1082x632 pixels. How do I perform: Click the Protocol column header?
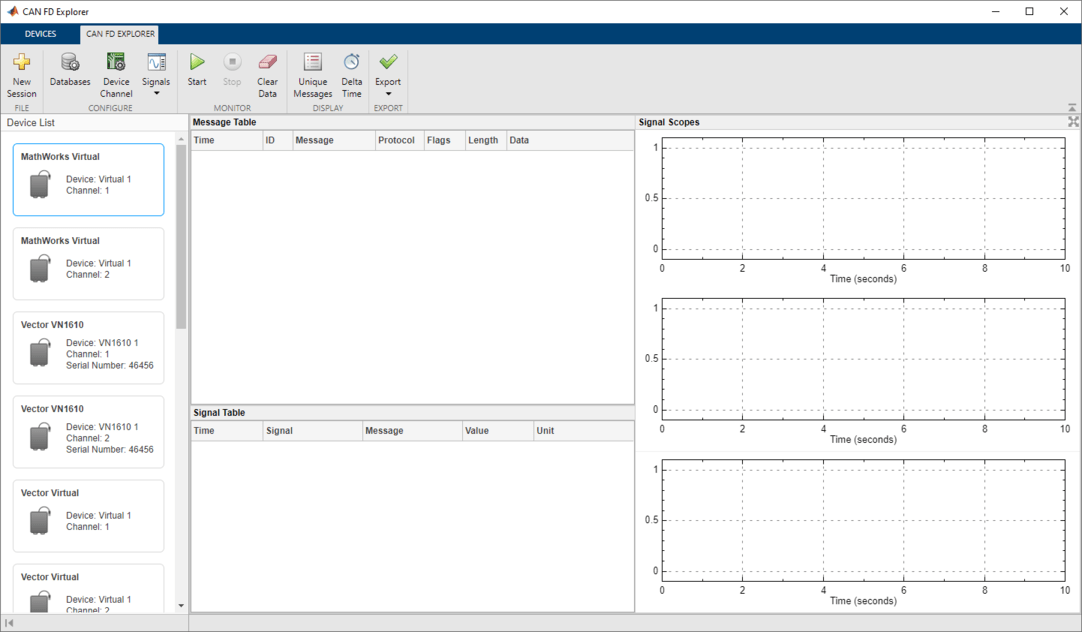(397, 141)
